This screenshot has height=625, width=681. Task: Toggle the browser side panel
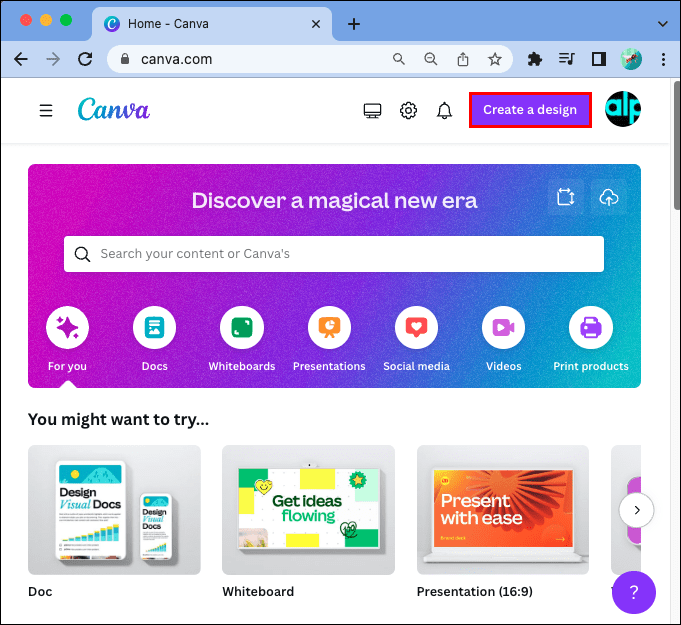tap(599, 59)
